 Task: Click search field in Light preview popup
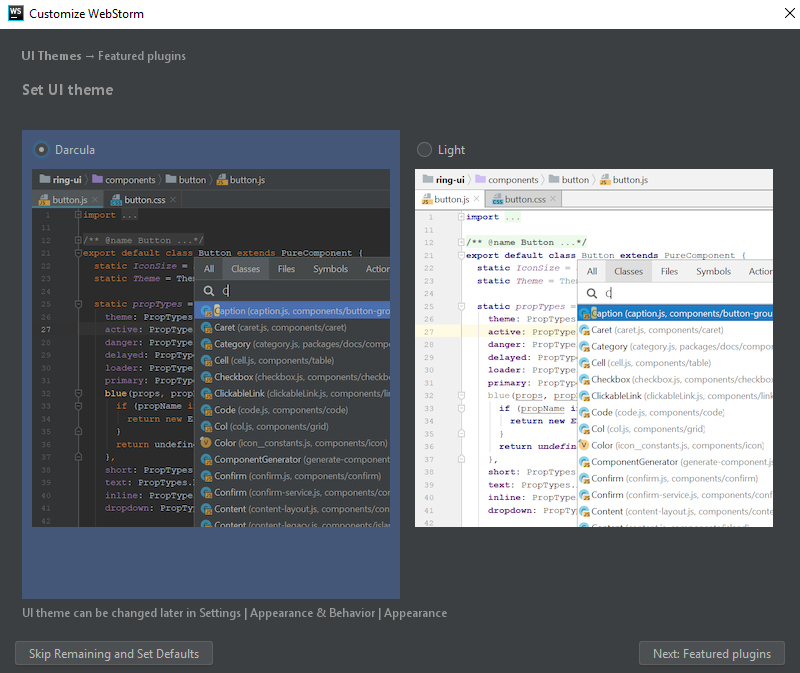(x=676, y=293)
